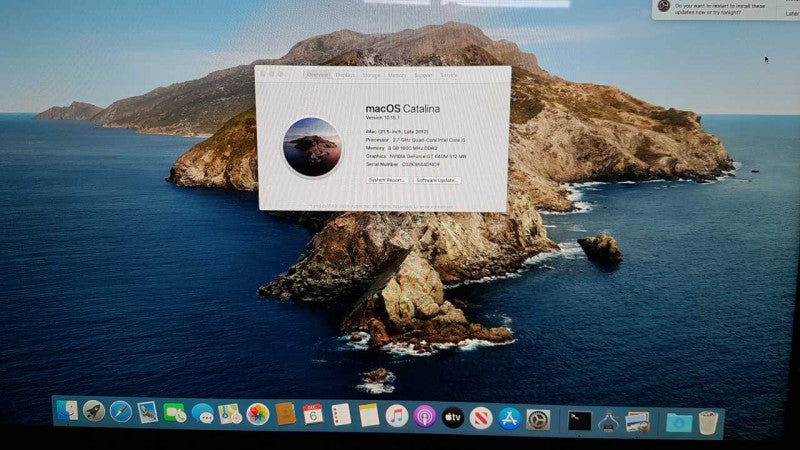Open App Store from Dock

coord(509,419)
